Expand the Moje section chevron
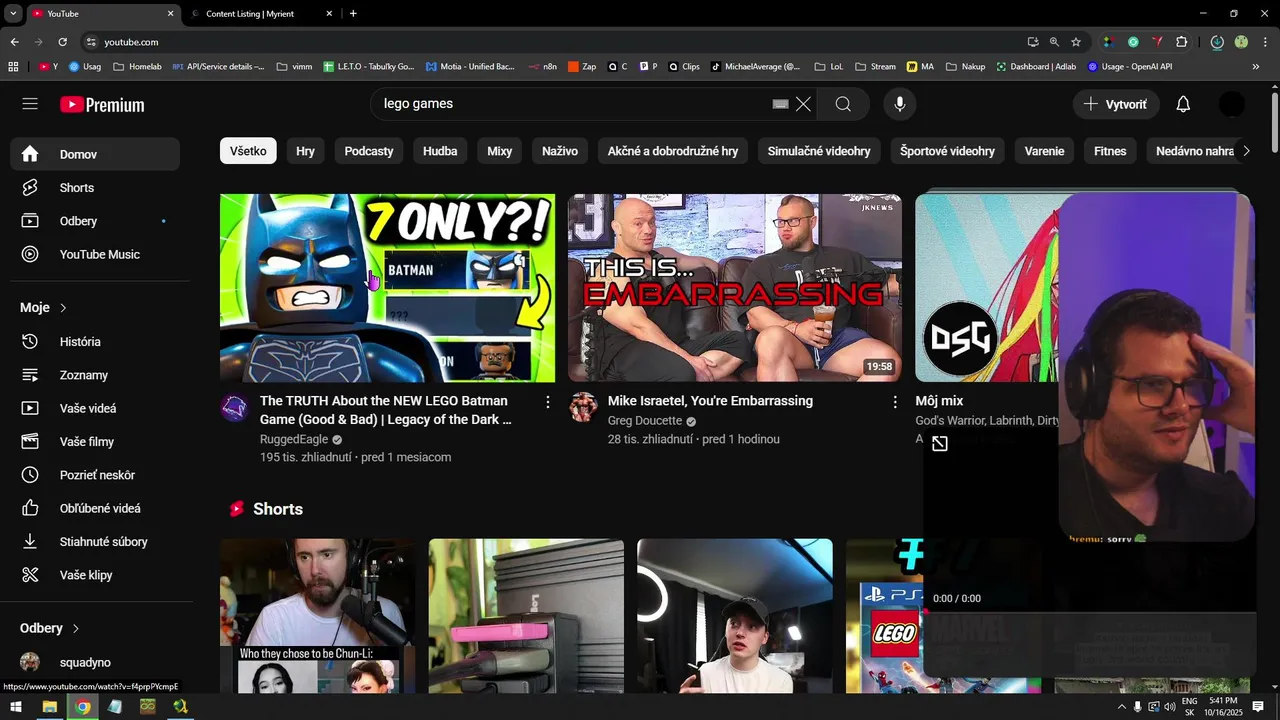This screenshot has height=720, width=1280. [63, 308]
